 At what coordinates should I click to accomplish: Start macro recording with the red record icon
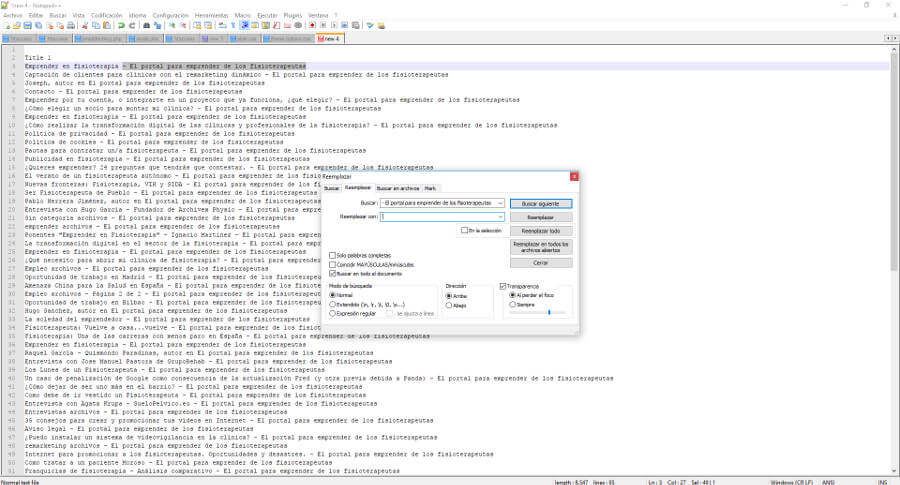click(x=312, y=25)
